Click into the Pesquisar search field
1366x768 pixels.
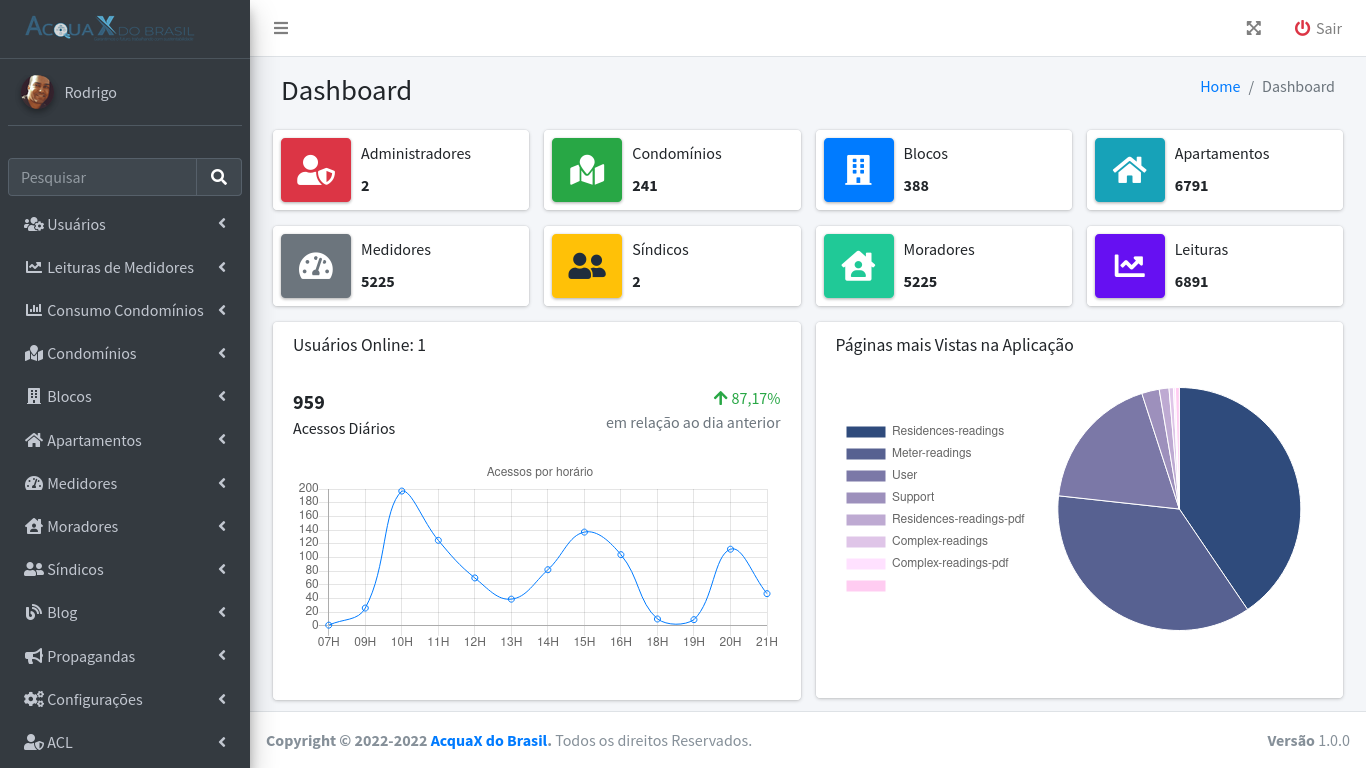[103, 177]
